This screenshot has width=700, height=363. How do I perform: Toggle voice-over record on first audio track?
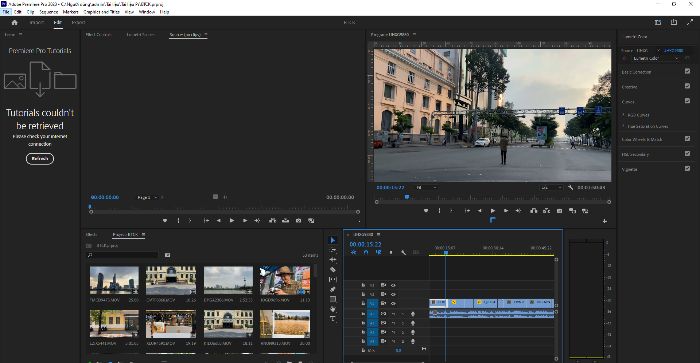pos(412,314)
